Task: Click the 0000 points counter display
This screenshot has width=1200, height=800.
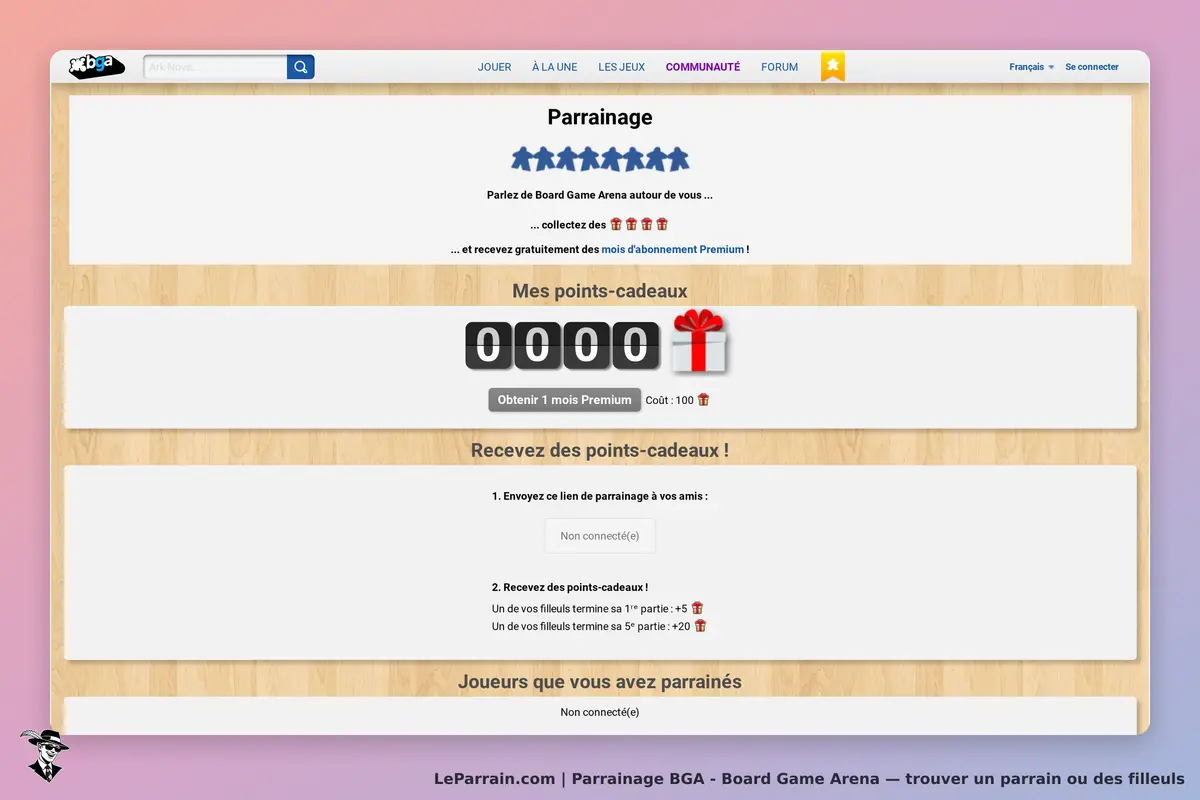Action: [x=562, y=346]
